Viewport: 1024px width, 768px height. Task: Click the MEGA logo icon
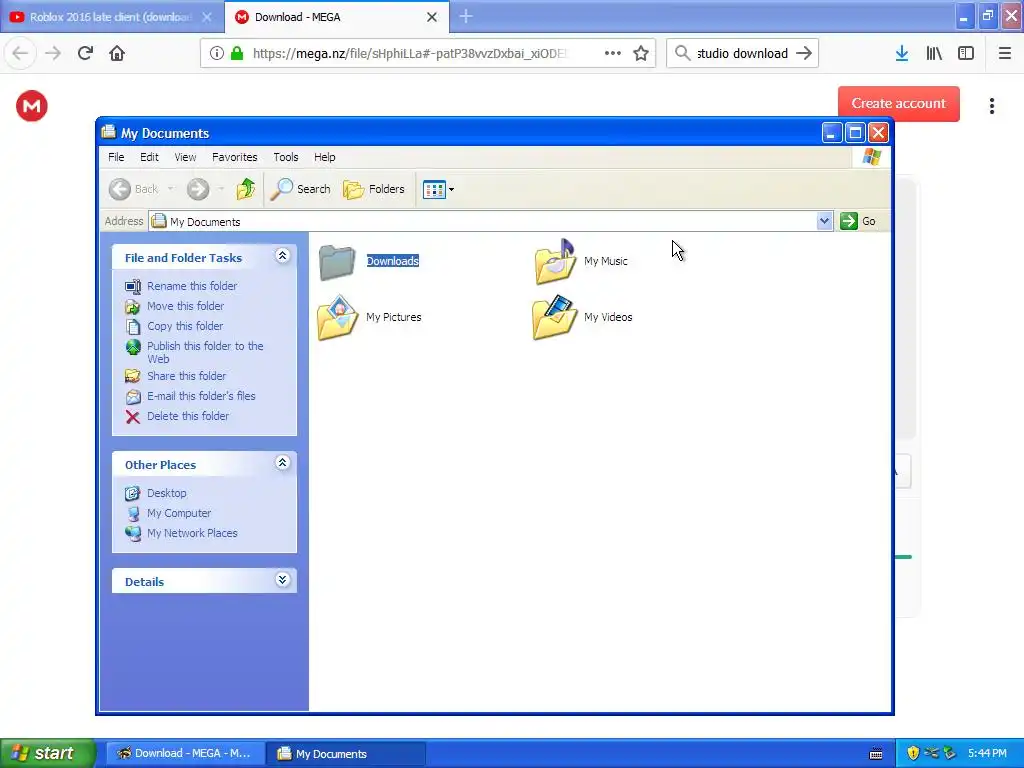[x=31, y=106]
